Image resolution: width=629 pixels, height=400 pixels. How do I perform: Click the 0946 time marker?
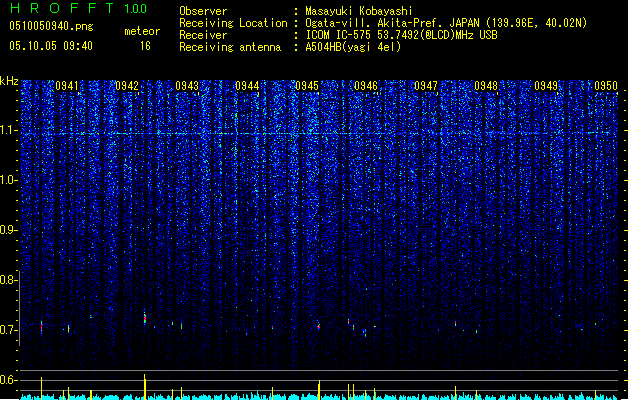pos(366,86)
